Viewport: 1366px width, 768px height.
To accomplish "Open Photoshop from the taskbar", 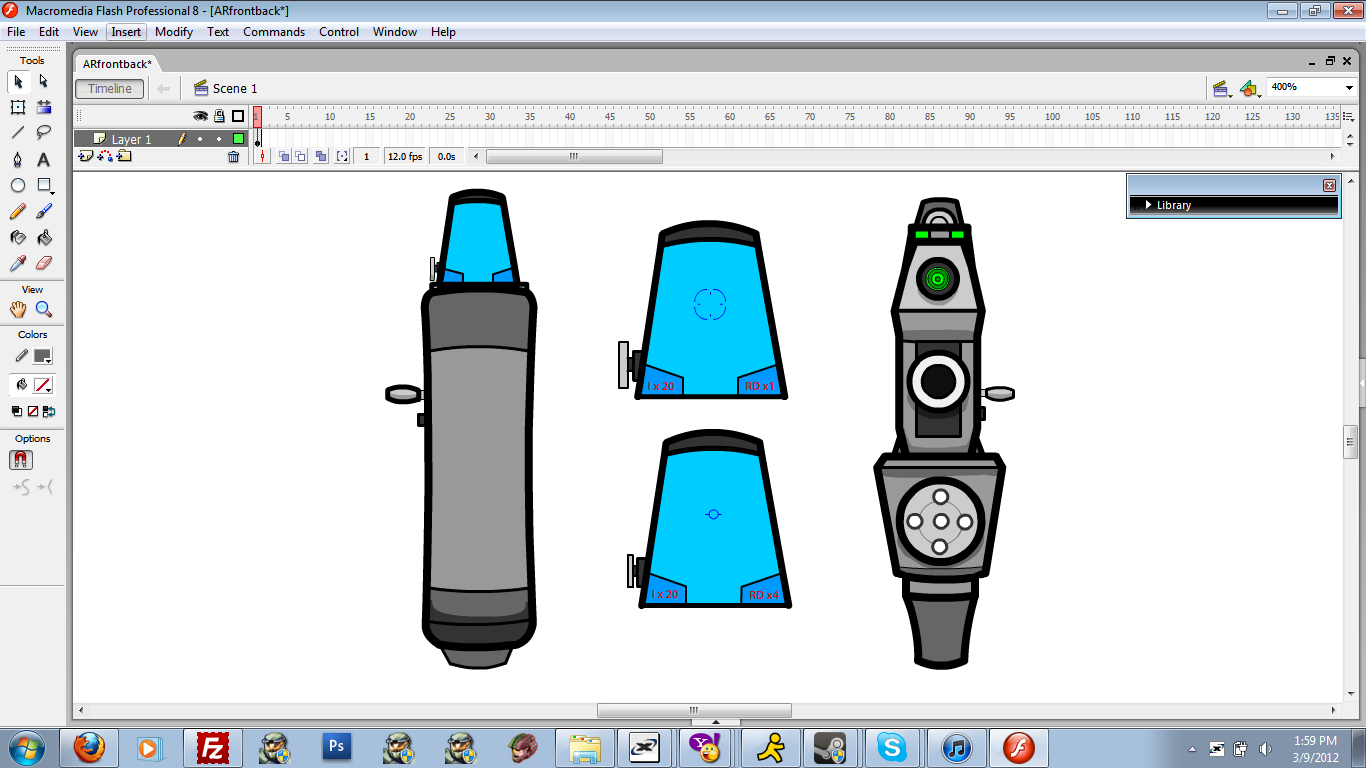I will [x=337, y=747].
